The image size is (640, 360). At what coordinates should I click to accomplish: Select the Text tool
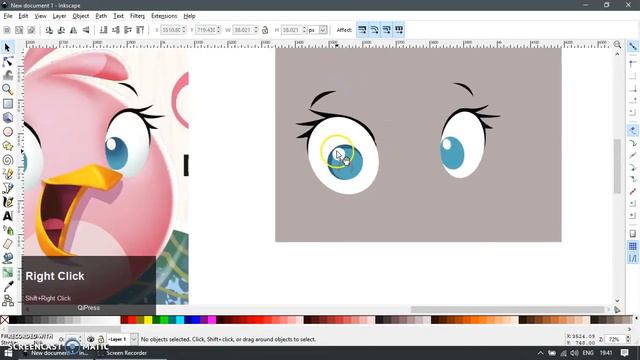[x=7, y=216]
